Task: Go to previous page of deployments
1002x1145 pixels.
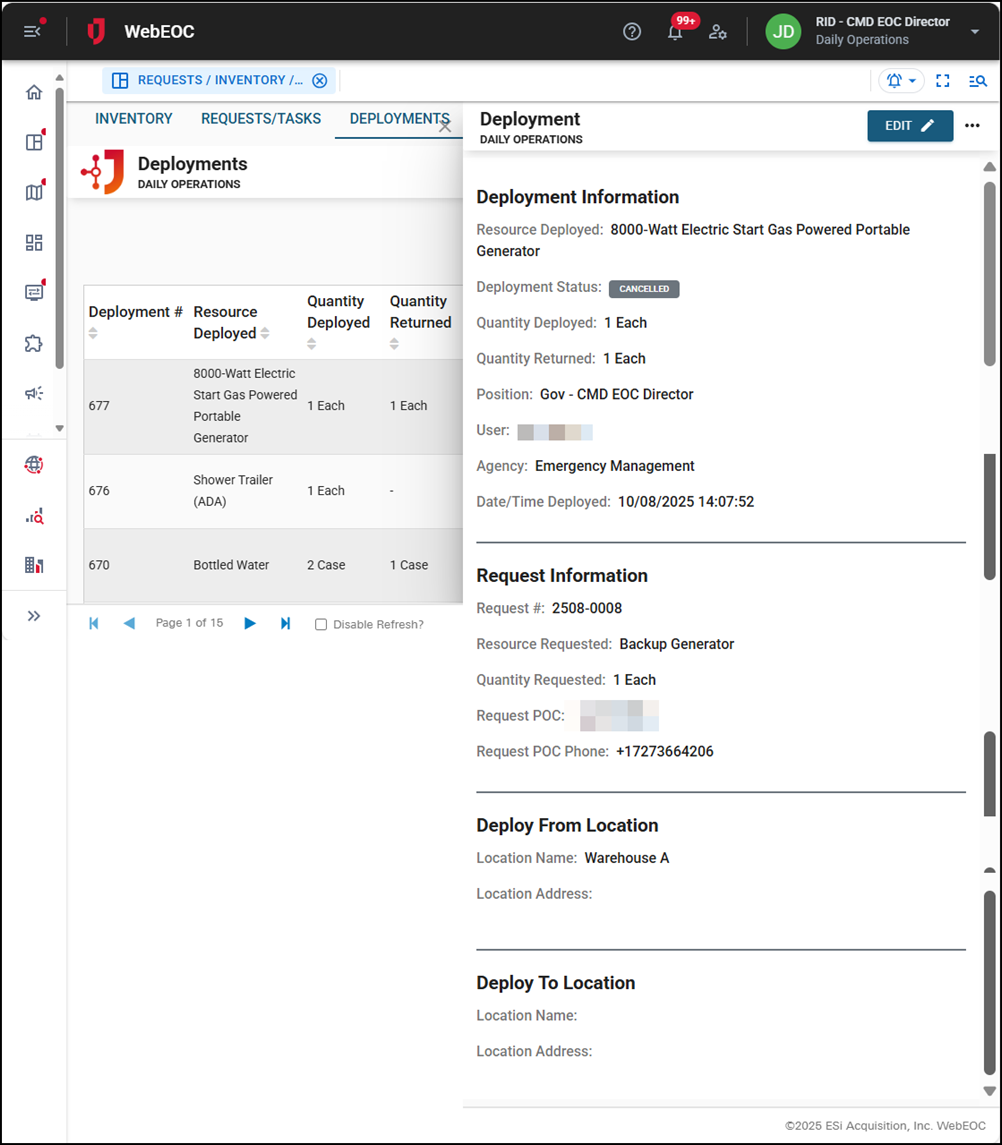Action: pos(129,623)
